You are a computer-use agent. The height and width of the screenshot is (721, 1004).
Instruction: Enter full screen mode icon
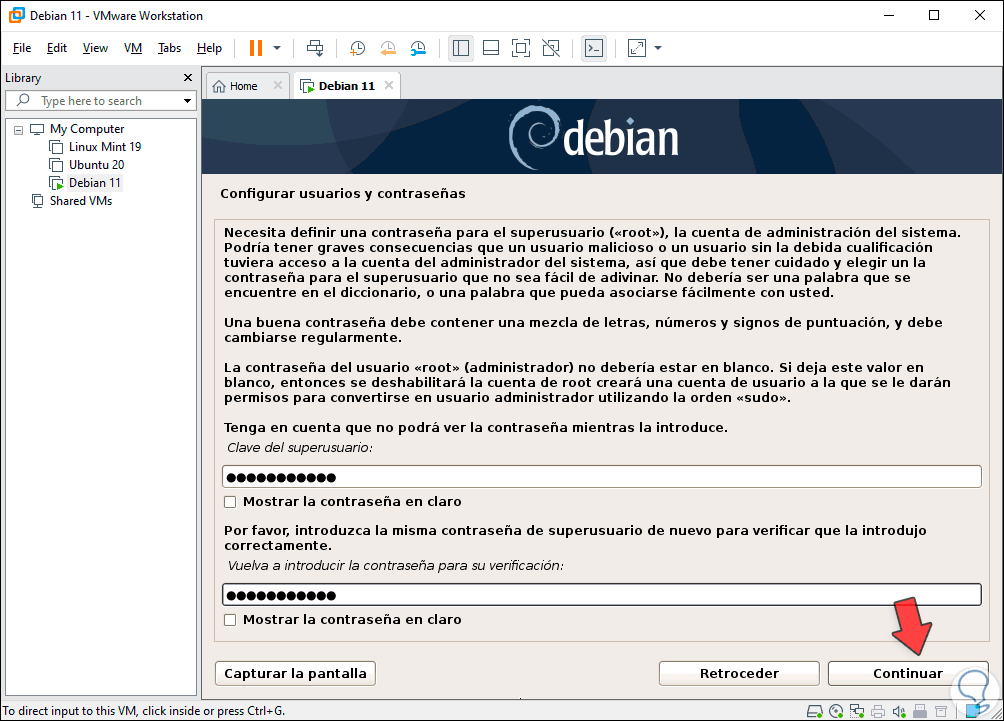point(521,48)
